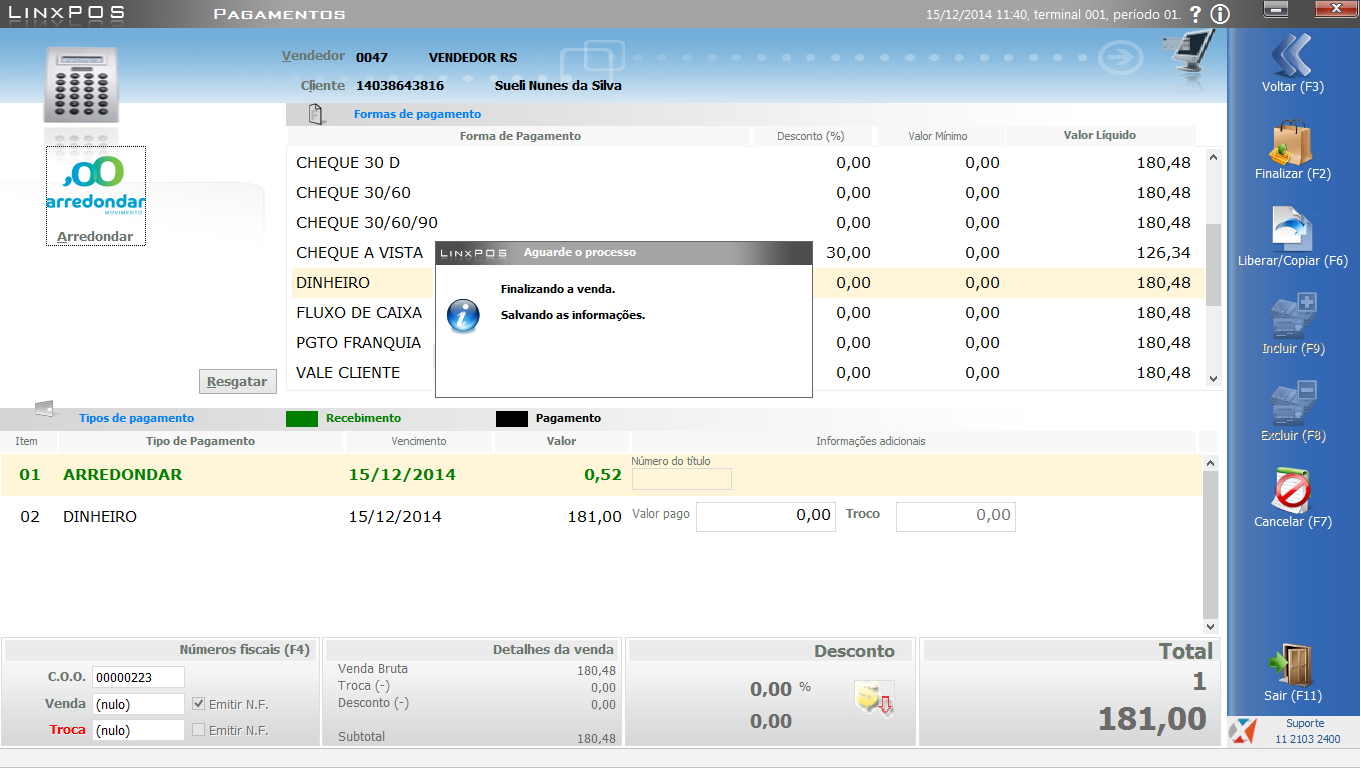
Task: Toggle Emitir N.F. checkbox for Venda
Action: (x=198, y=704)
